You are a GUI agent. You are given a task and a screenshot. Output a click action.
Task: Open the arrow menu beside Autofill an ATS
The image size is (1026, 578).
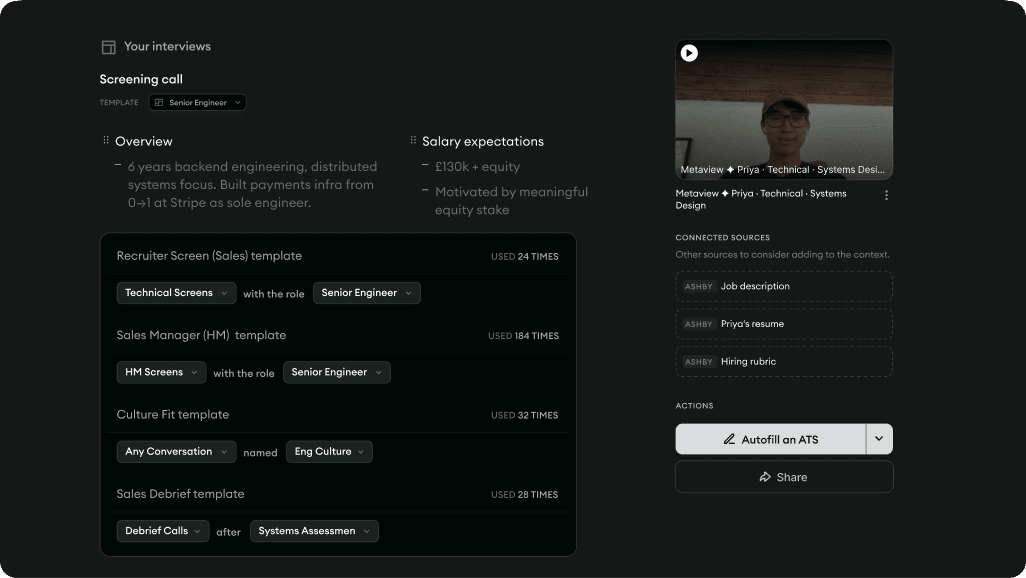click(879, 439)
